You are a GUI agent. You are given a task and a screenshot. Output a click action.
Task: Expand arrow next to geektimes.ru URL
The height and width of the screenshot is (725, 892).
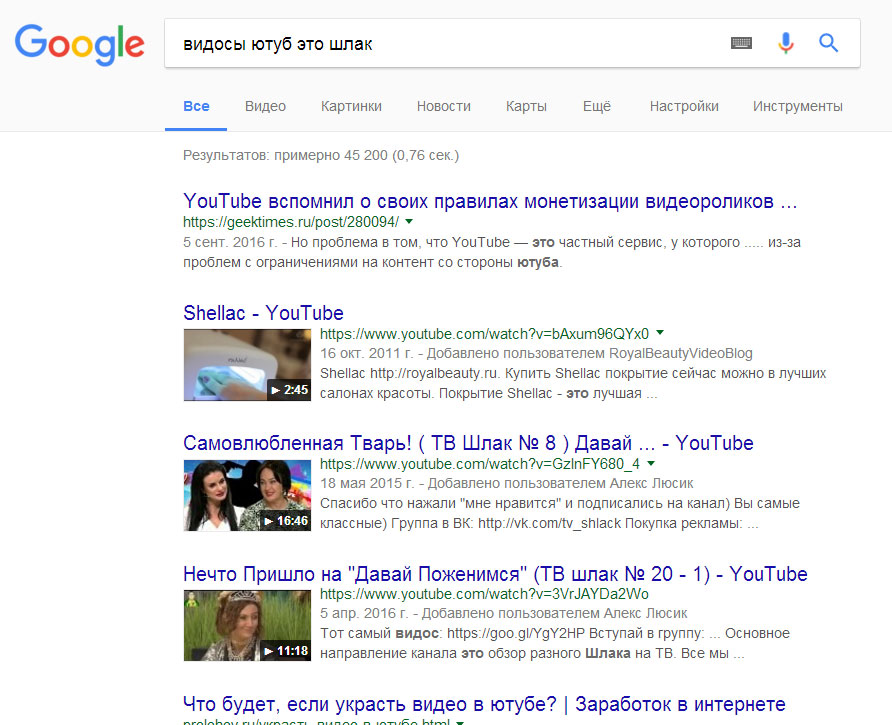tap(409, 221)
